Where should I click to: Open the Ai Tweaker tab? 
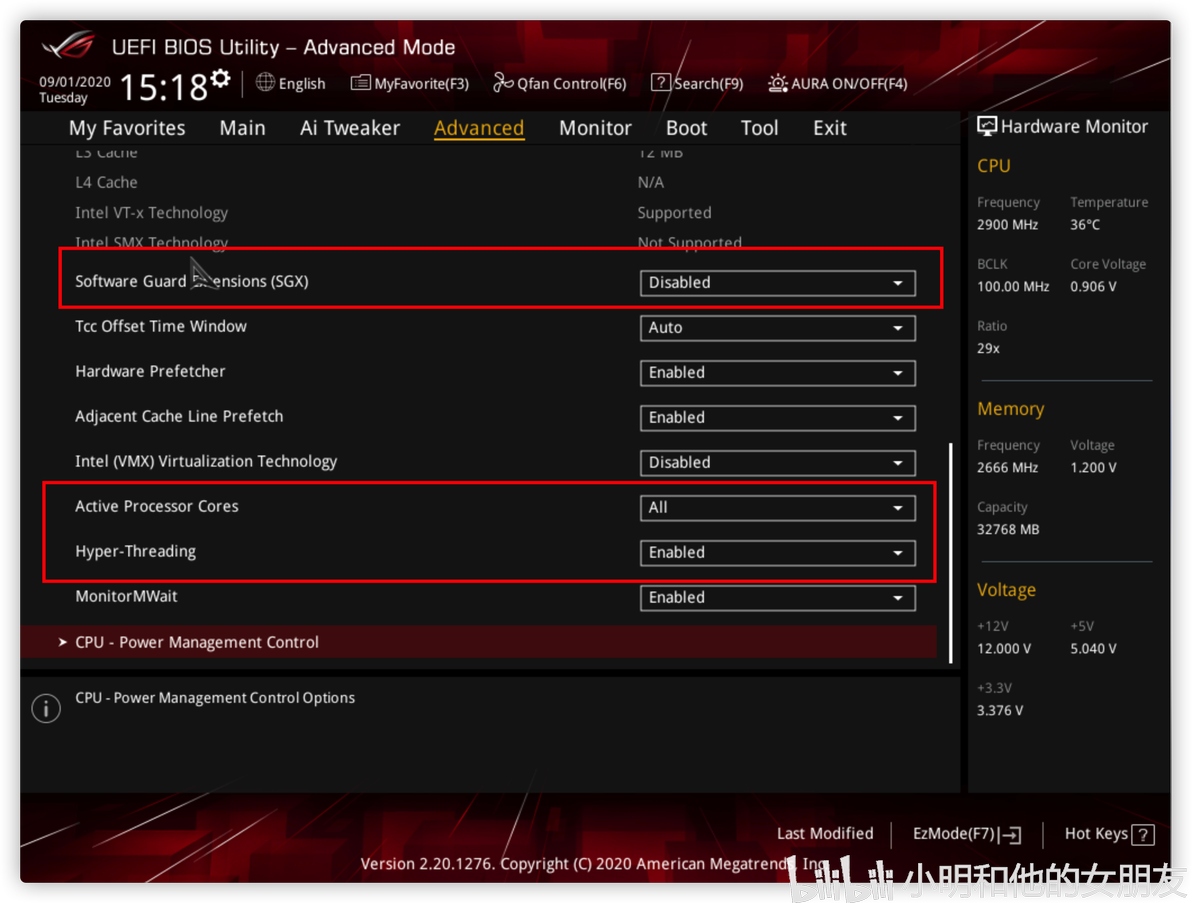pyautogui.click(x=350, y=128)
